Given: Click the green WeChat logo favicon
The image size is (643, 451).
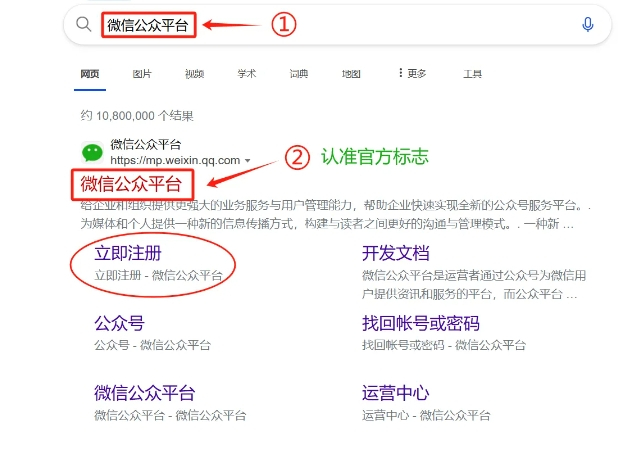Looking at the screenshot, I should click(92, 153).
